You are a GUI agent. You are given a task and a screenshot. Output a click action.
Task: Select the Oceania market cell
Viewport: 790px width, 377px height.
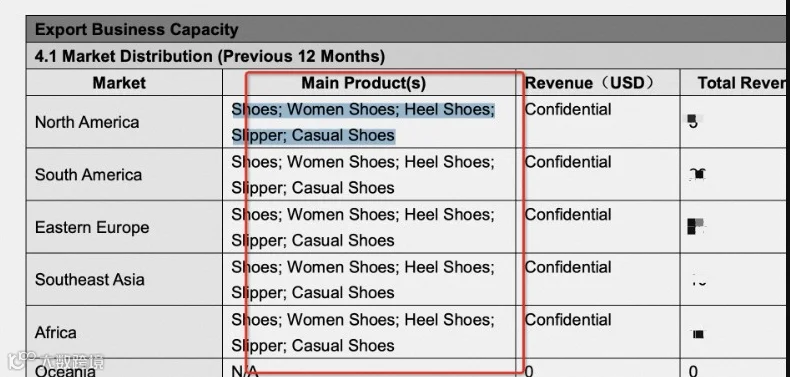pos(65,372)
